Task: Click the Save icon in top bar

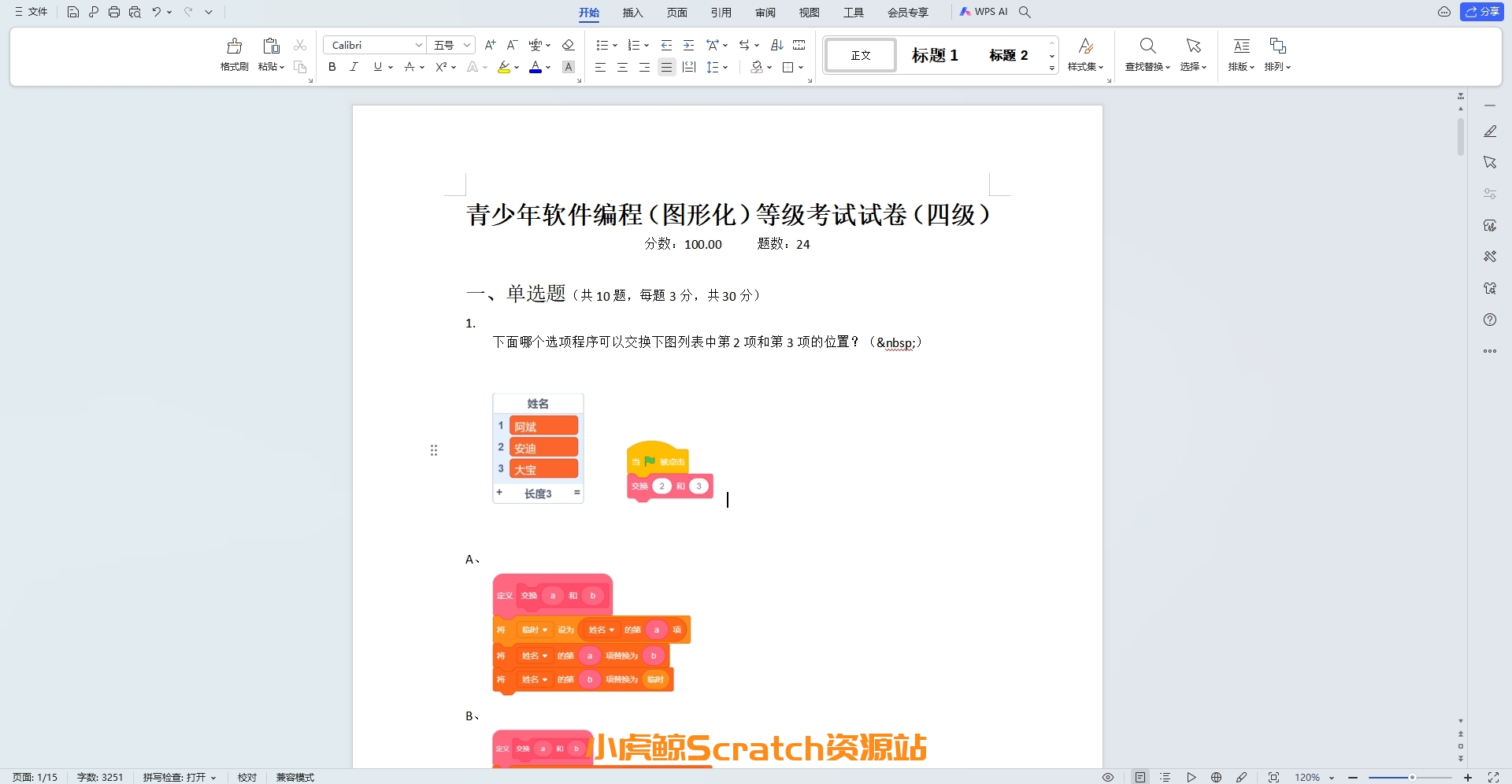Action: click(x=73, y=12)
